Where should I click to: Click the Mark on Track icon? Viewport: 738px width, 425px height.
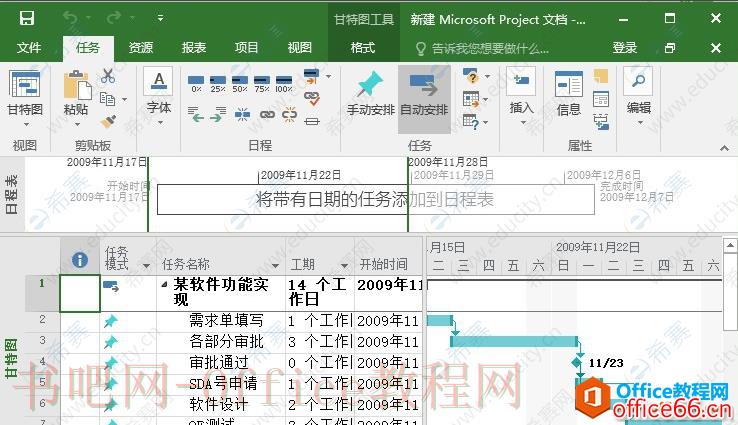(x=312, y=76)
